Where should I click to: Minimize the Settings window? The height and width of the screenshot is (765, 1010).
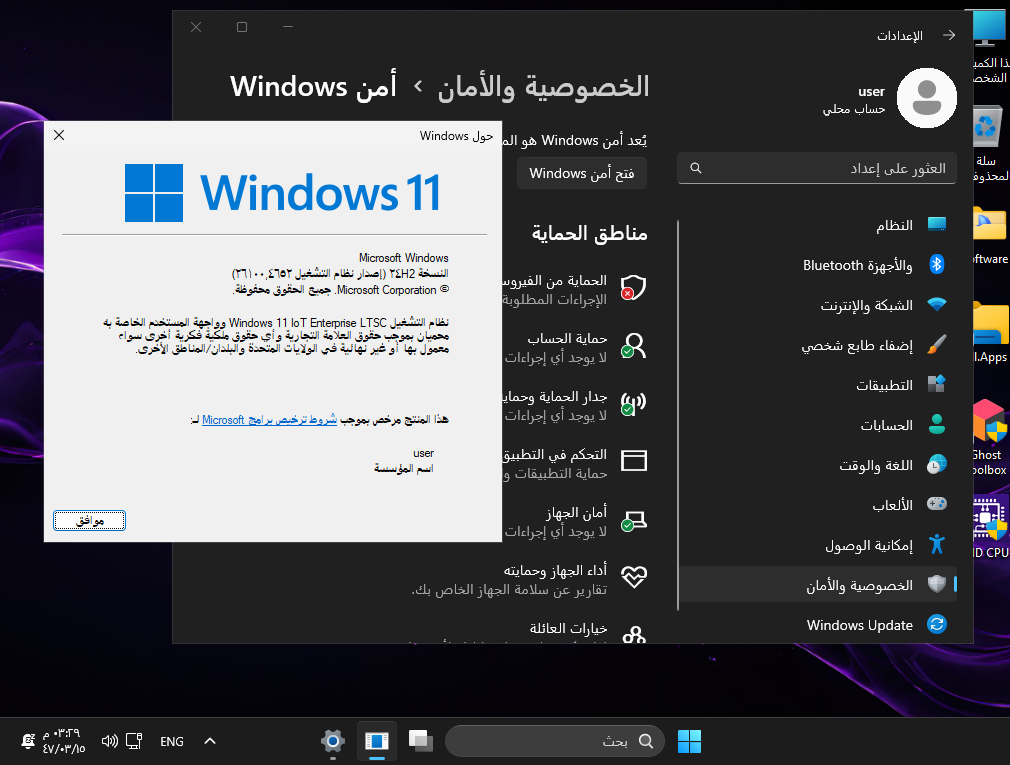288,27
